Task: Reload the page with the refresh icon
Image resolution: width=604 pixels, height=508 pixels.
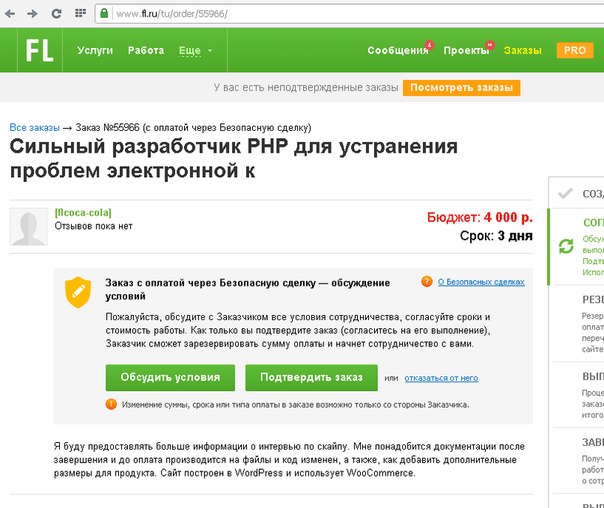Action: pyautogui.click(x=57, y=13)
